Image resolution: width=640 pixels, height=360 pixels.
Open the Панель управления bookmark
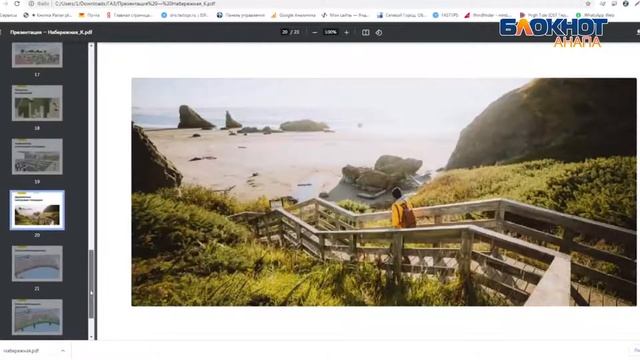click(x=240, y=15)
